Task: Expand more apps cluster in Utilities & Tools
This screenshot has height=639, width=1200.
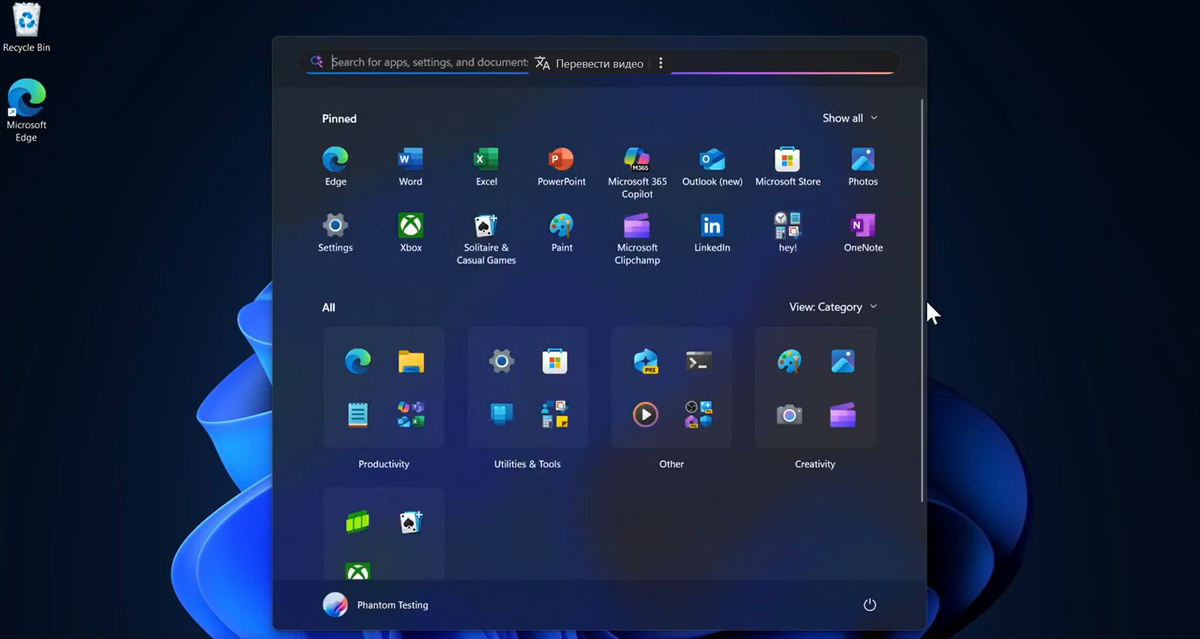Action: 555,414
